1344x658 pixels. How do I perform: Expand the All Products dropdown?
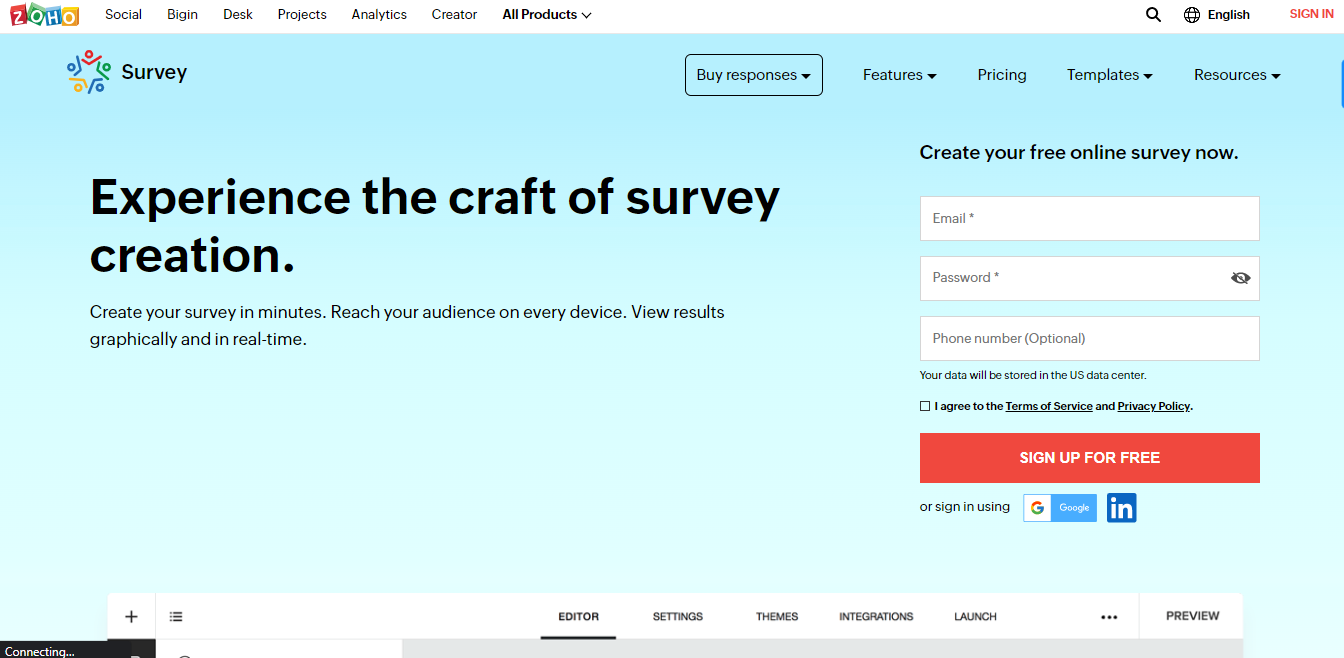(x=547, y=14)
